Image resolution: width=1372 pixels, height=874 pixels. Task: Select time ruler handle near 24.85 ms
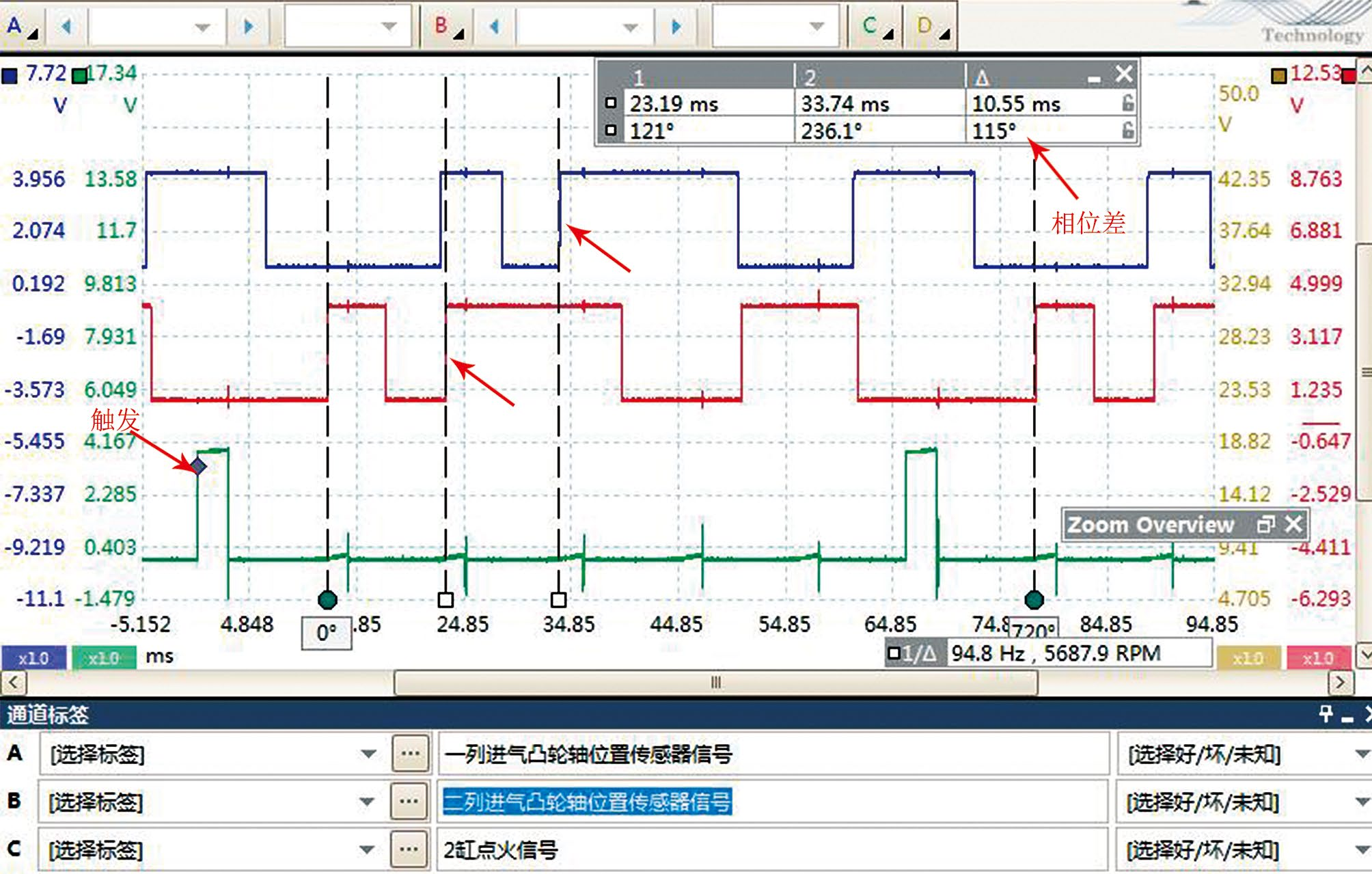pyautogui.click(x=445, y=600)
